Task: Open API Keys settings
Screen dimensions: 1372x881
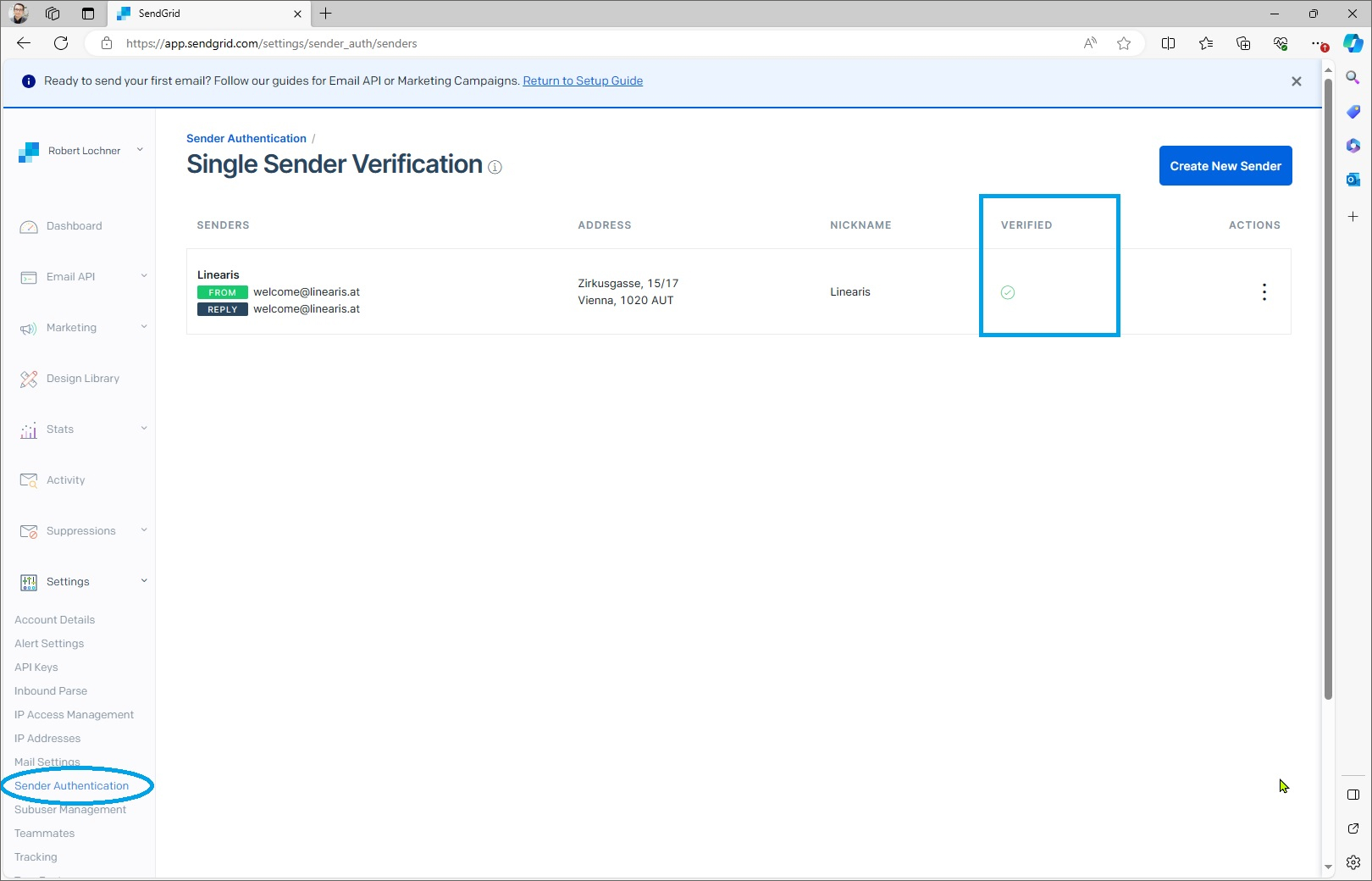Action: pyautogui.click(x=36, y=668)
